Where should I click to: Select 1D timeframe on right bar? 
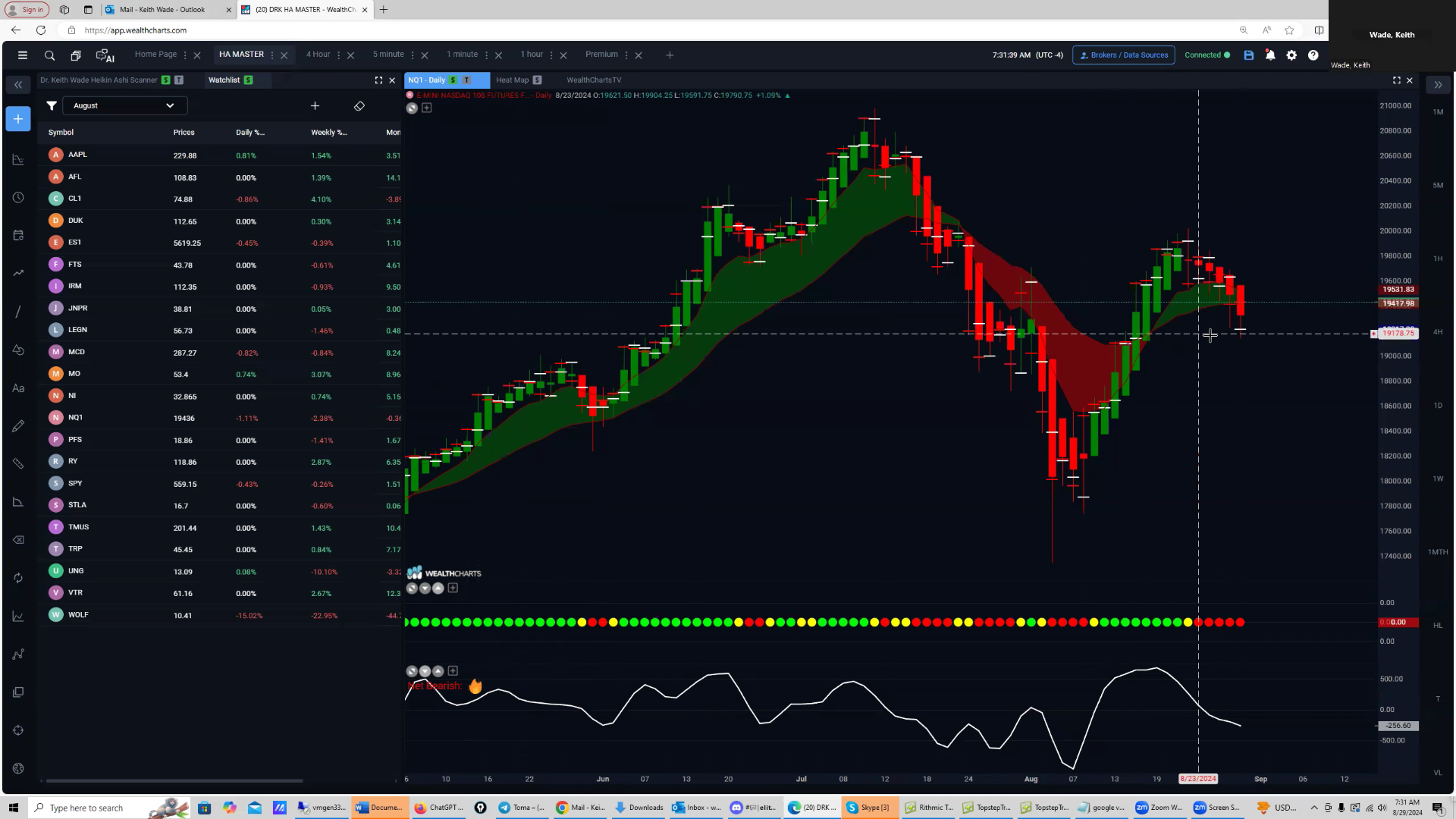[1438, 406]
